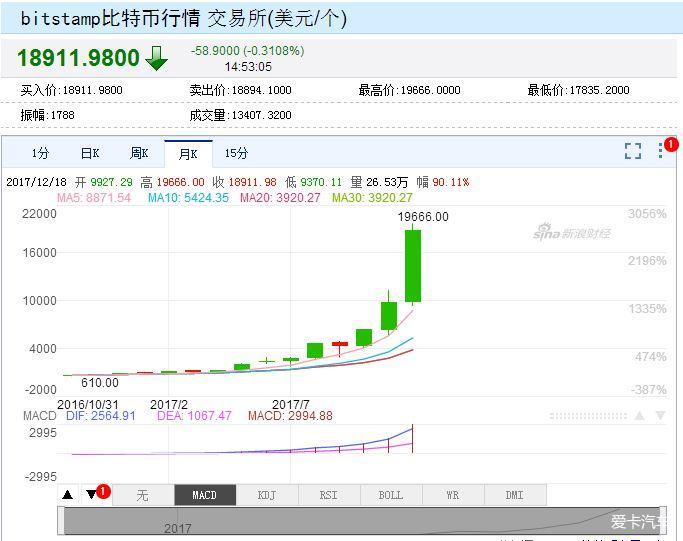Click the MA5: 8871.54 legend
This screenshot has width=683, height=541.
pos(94,198)
